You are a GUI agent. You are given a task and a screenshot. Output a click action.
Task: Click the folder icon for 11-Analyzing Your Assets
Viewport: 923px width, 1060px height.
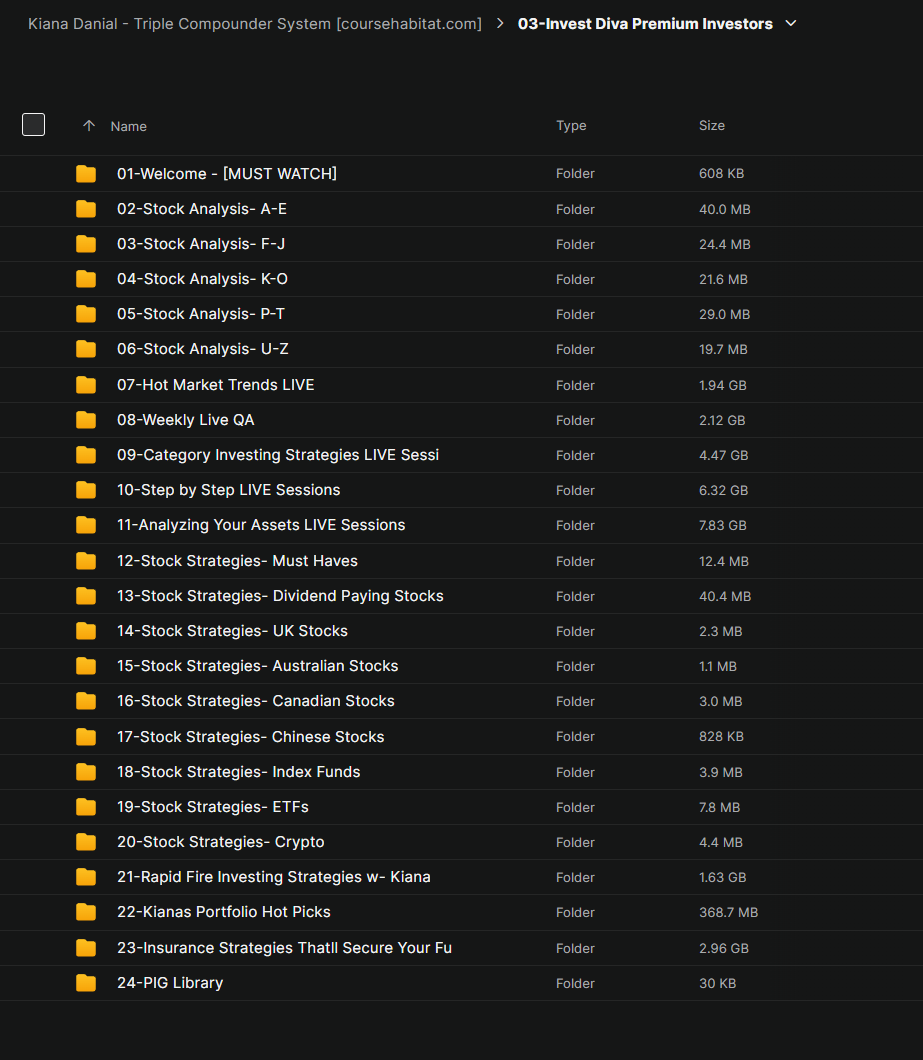86,525
